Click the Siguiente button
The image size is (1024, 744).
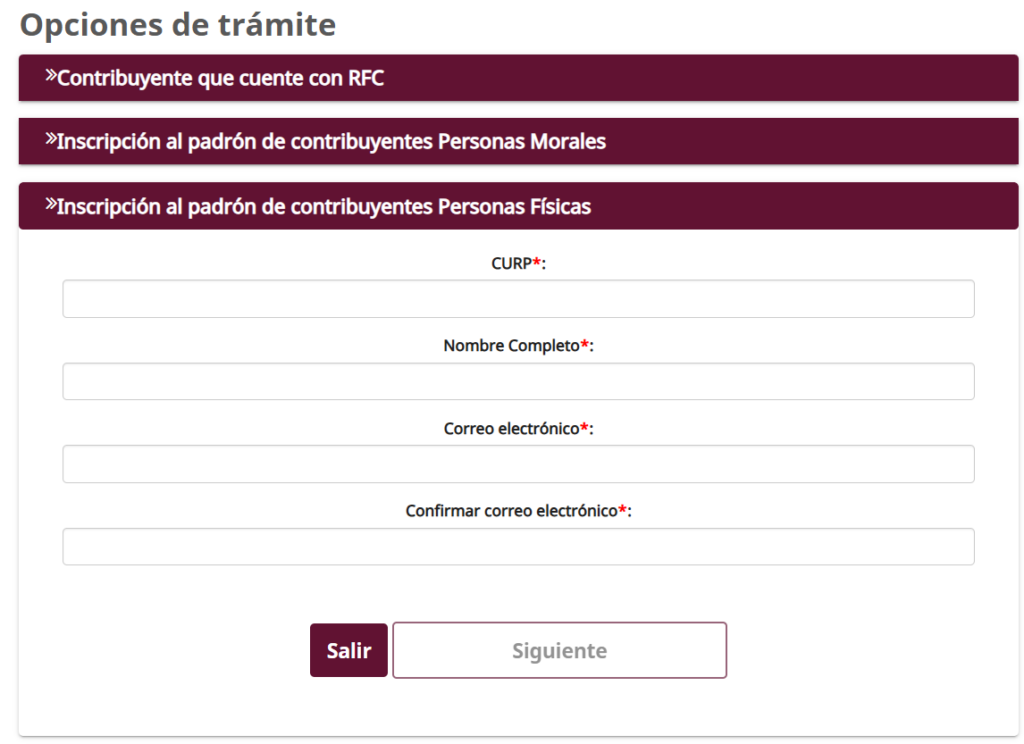click(559, 651)
